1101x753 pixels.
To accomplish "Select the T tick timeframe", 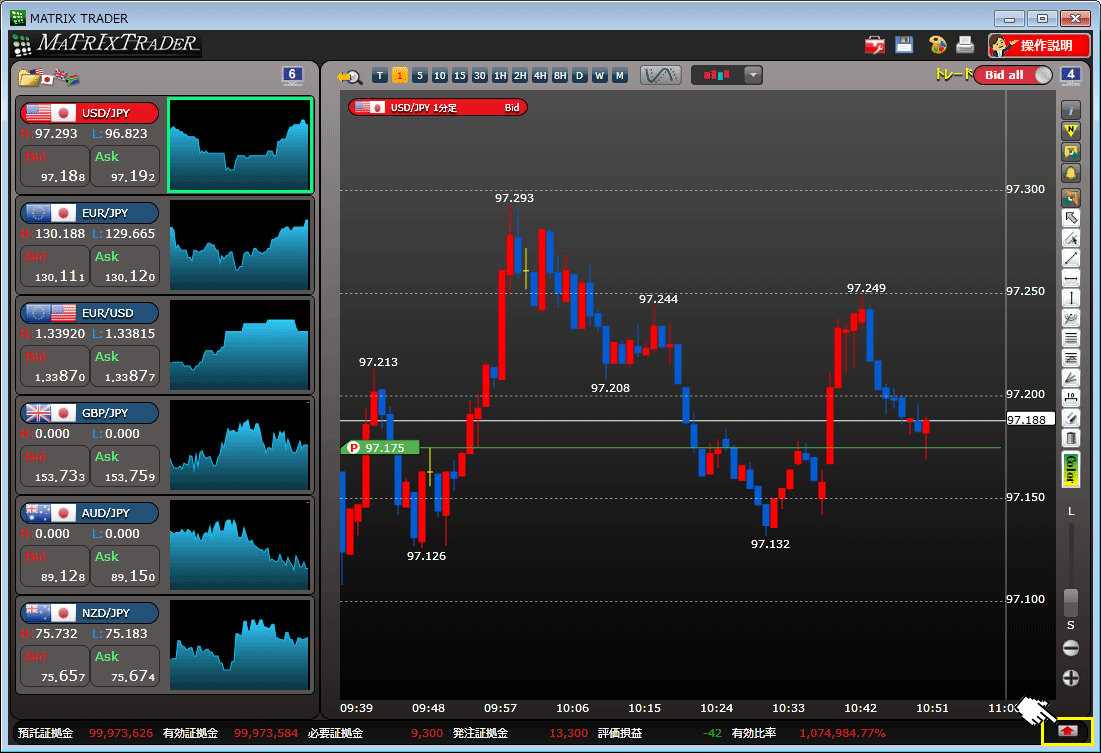I will (380, 75).
